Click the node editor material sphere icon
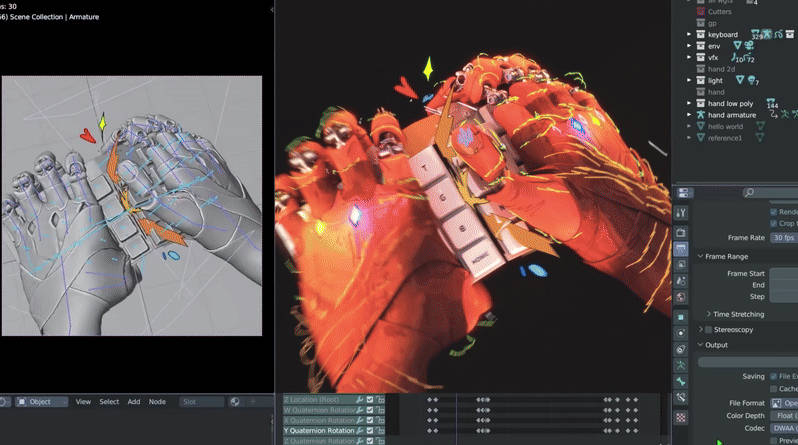 click(235, 402)
